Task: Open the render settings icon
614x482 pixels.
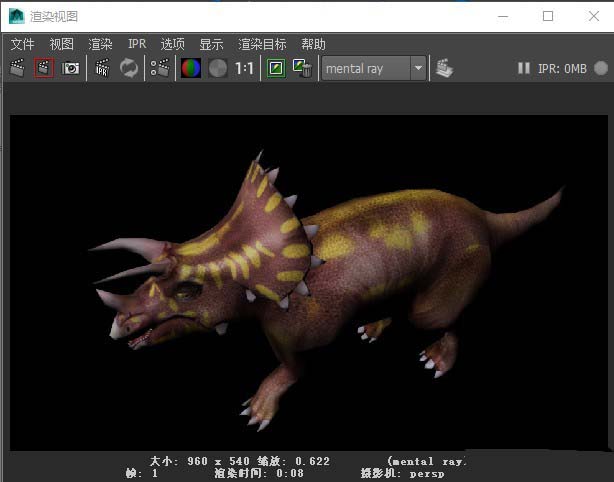Action: pos(159,68)
